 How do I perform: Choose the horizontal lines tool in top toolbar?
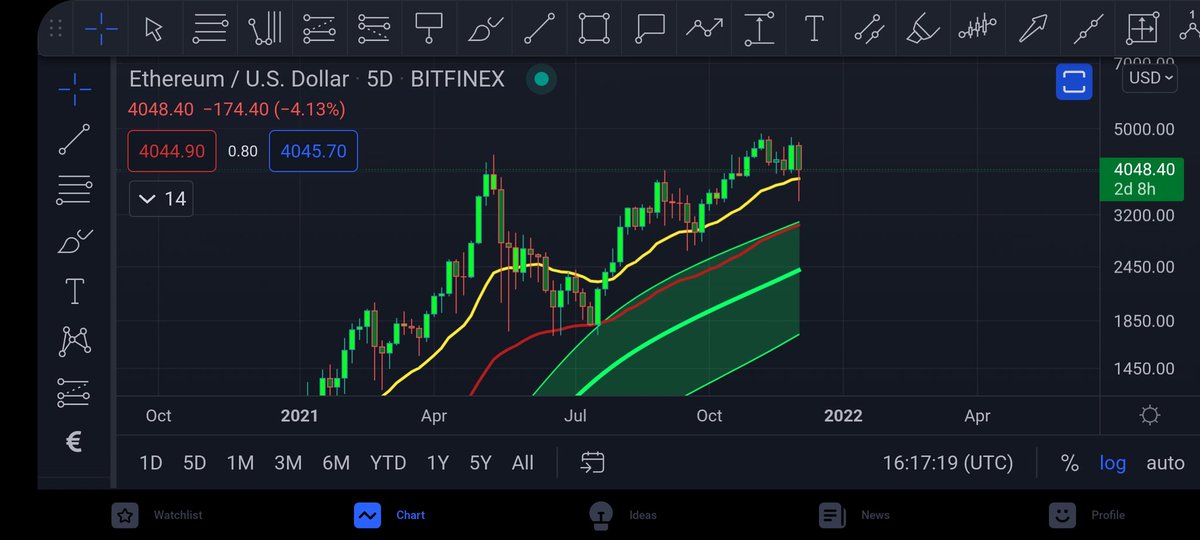210,27
